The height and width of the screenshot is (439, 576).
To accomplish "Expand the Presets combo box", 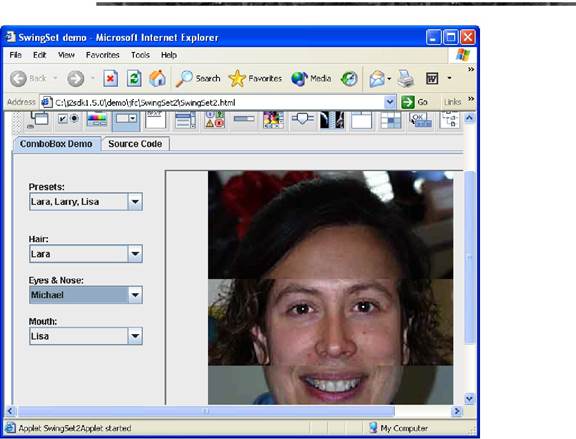I will [x=135, y=202].
